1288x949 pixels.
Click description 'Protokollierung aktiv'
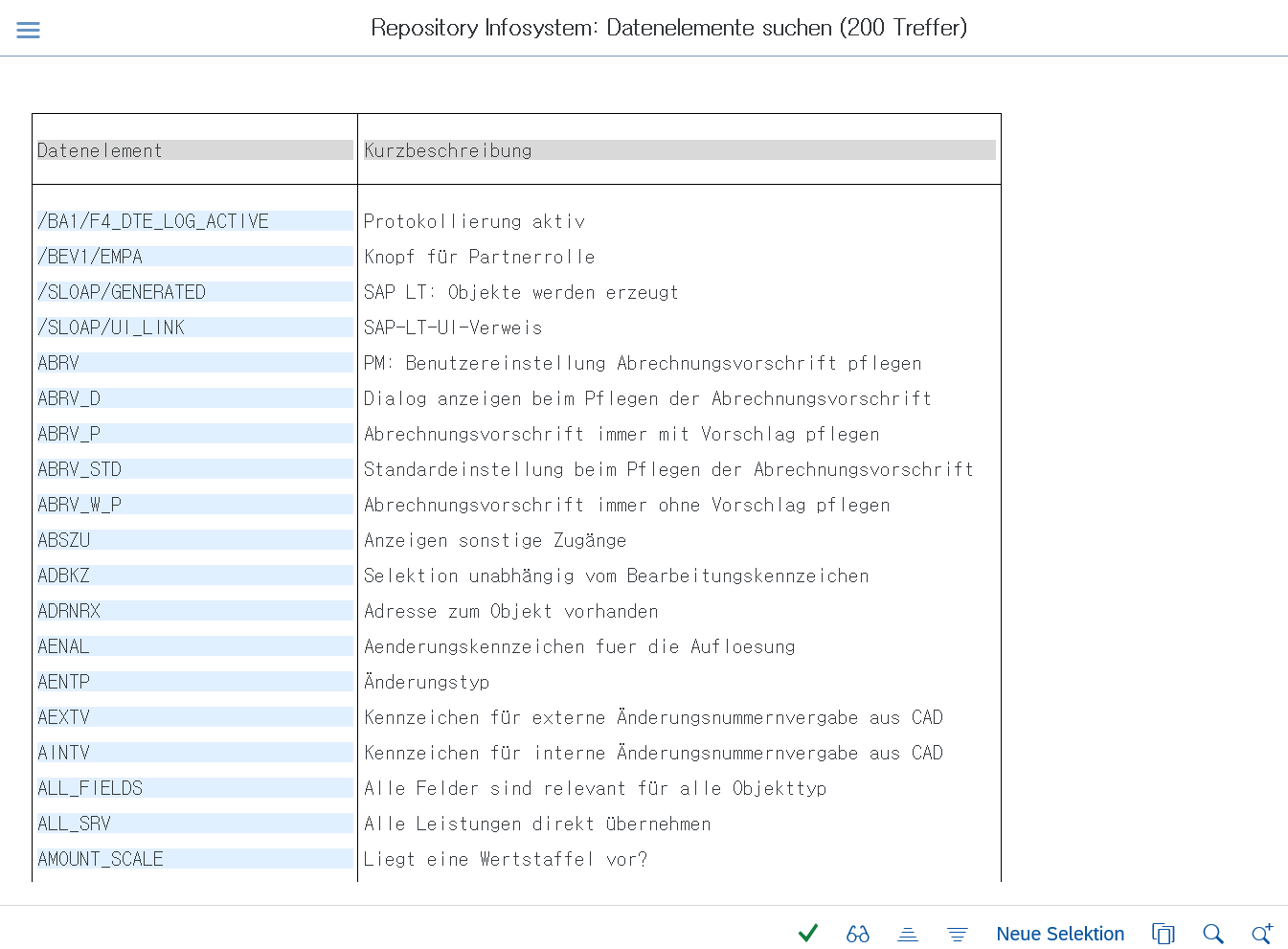pyautogui.click(x=474, y=221)
